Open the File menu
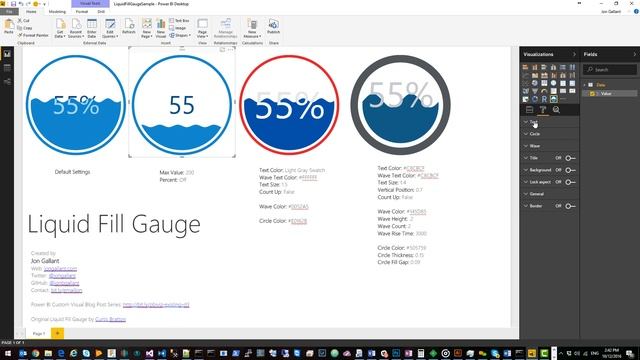640x360 pixels. tap(9, 11)
